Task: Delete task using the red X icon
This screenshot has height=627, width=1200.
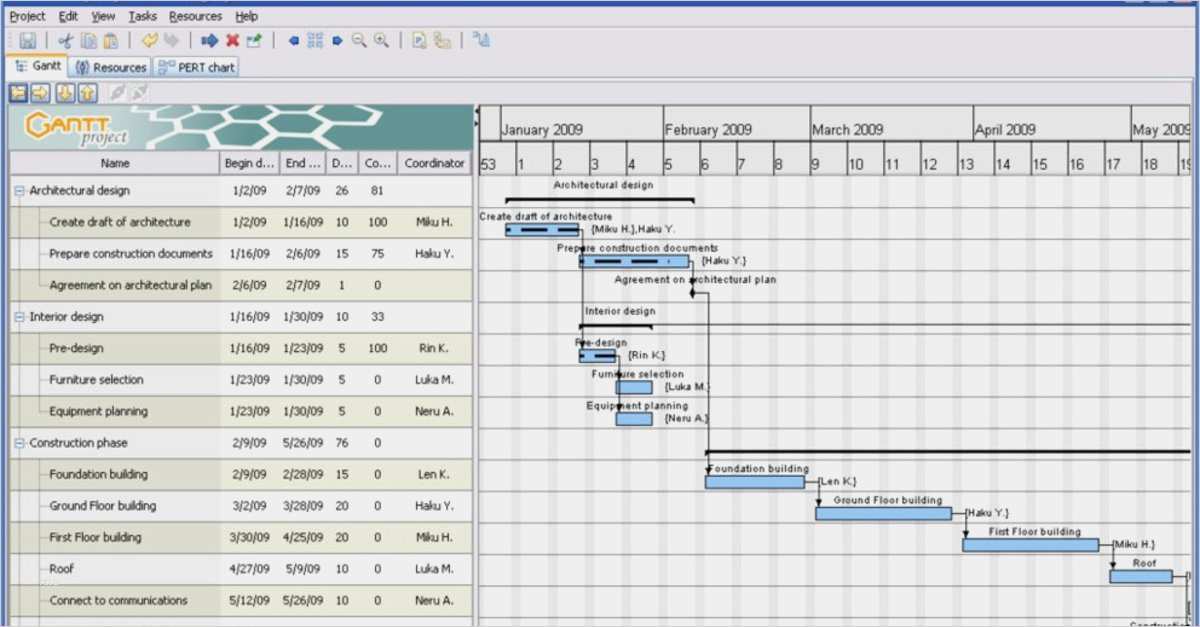Action: (232, 41)
